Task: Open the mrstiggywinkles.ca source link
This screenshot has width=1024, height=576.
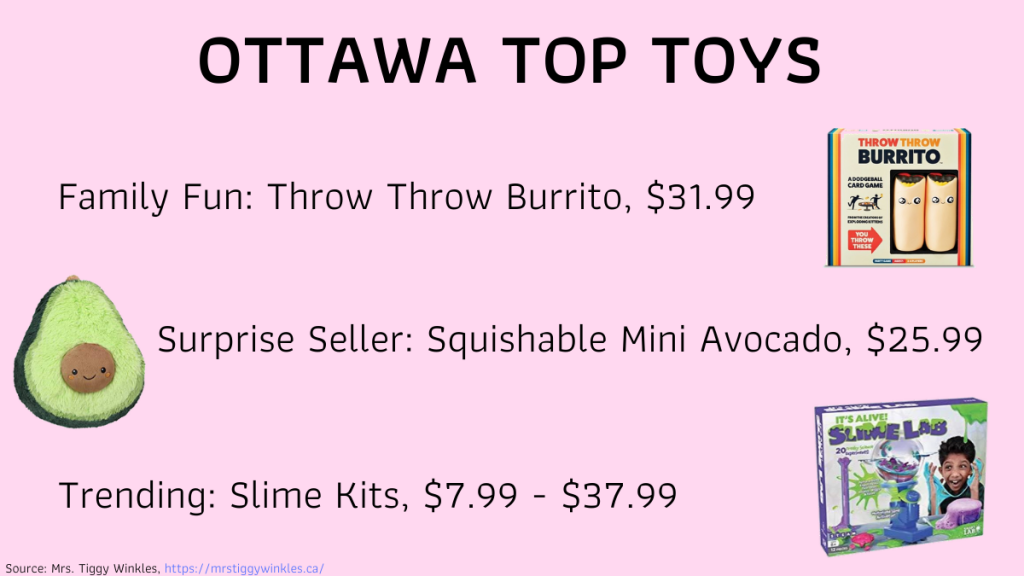Action: point(244,568)
